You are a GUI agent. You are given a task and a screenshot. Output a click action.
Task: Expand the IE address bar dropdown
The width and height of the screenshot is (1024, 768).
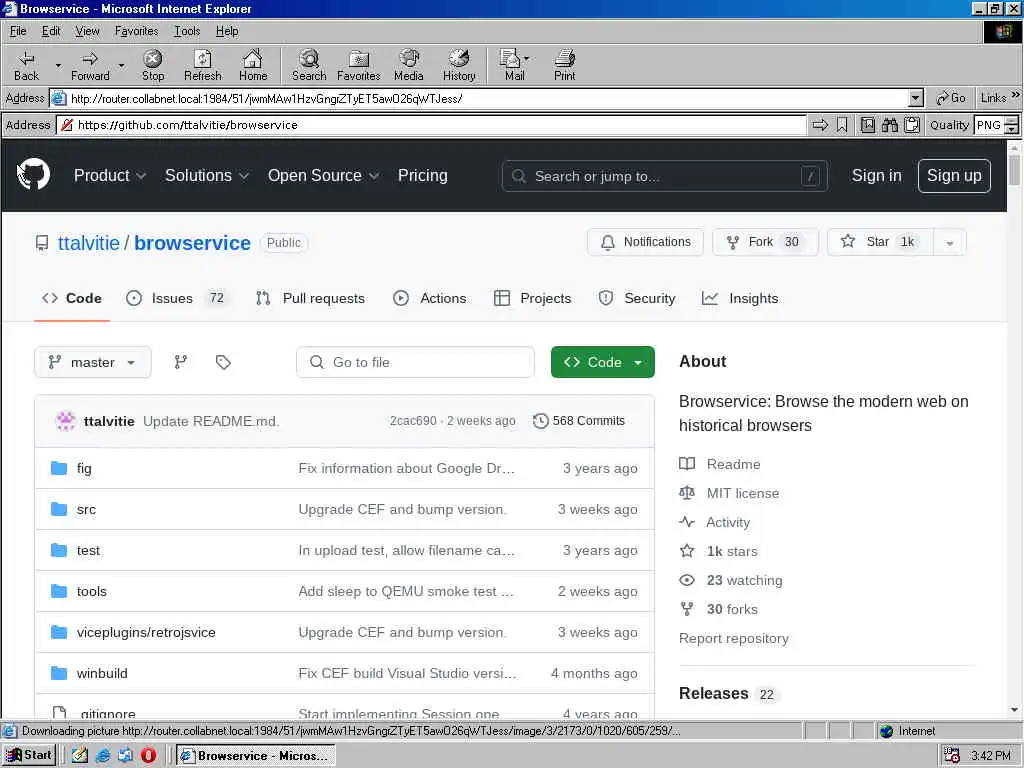(x=916, y=99)
